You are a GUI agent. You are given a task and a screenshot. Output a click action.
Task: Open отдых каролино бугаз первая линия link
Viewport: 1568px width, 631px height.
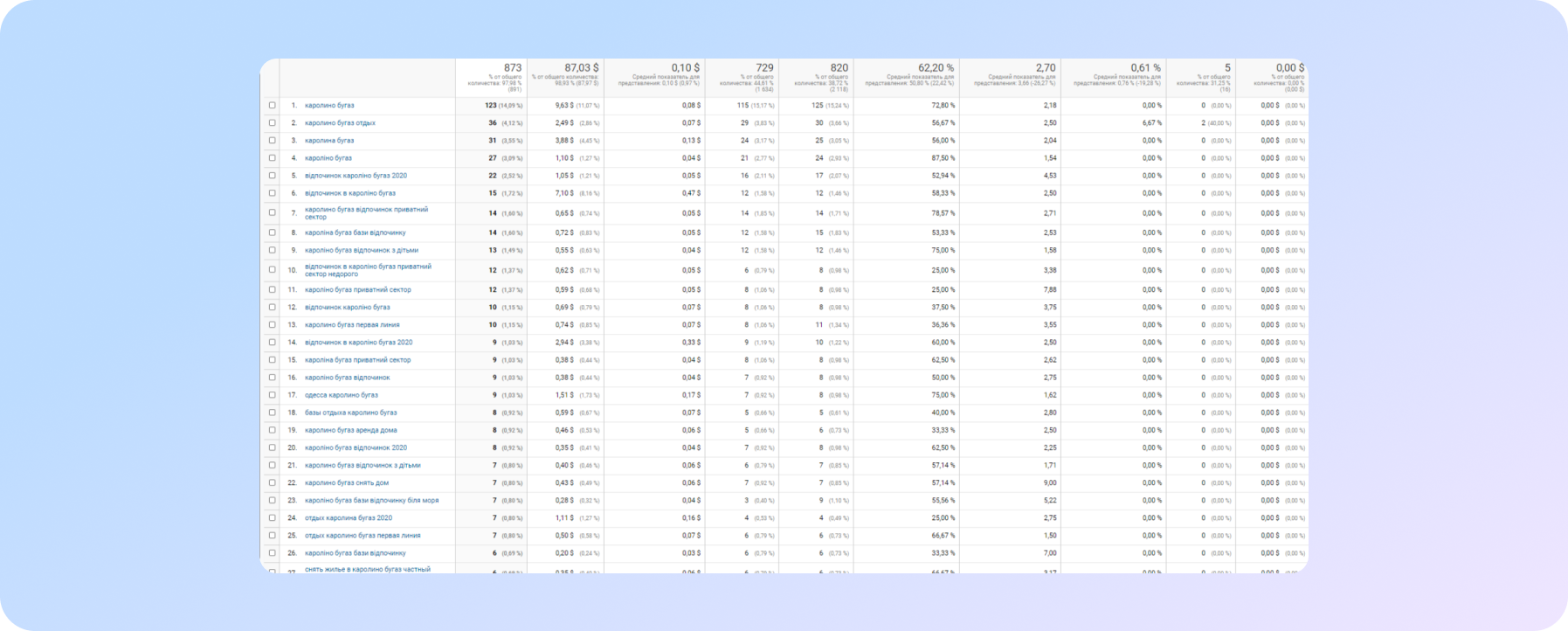tap(363, 536)
